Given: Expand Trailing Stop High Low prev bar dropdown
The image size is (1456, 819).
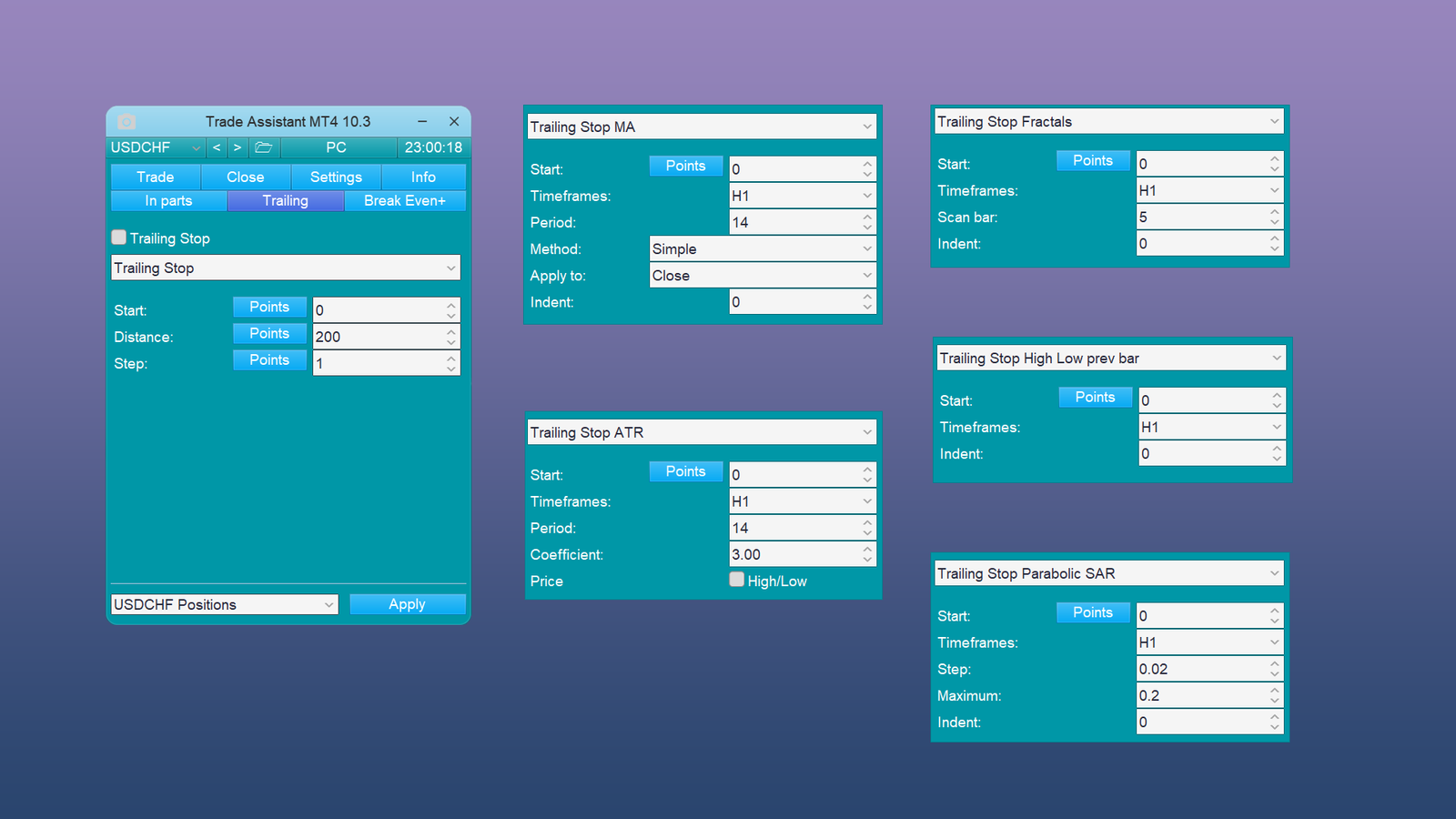Looking at the screenshot, I should click(1112, 358).
